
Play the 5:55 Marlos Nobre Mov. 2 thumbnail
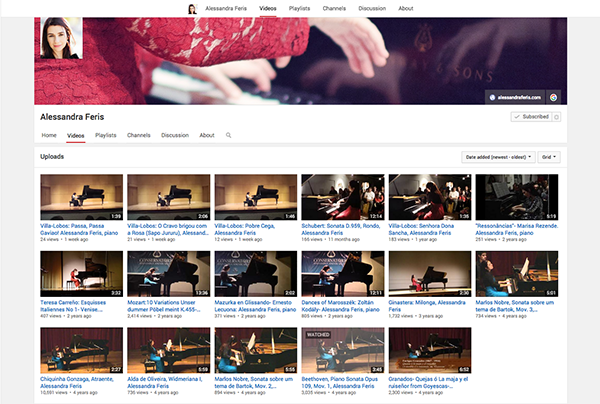(256, 350)
